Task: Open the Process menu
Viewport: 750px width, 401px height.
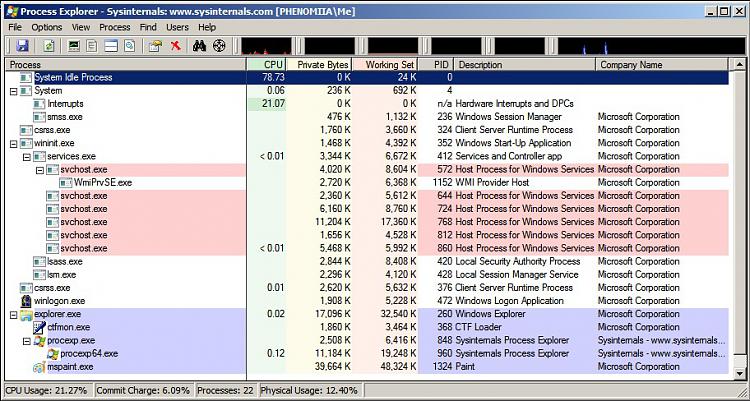Action: [x=115, y=27]
